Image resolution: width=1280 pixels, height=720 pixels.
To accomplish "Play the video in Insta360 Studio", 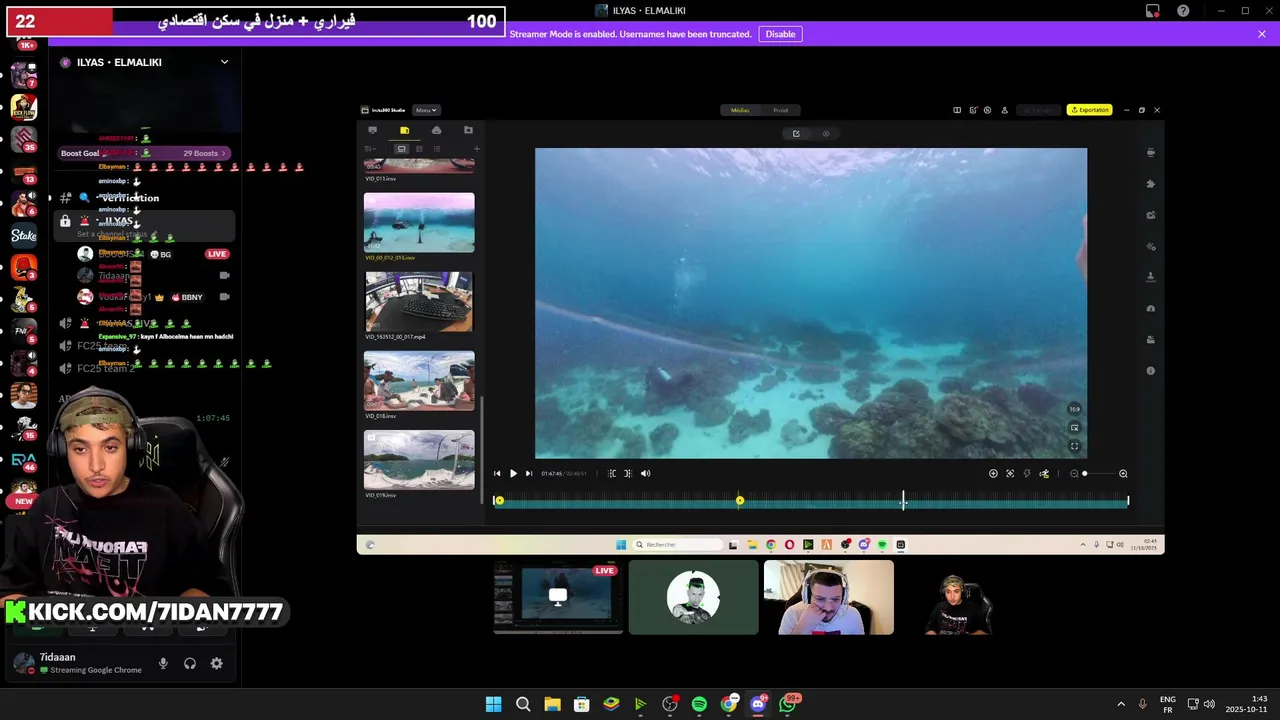I will click(513, 474).
